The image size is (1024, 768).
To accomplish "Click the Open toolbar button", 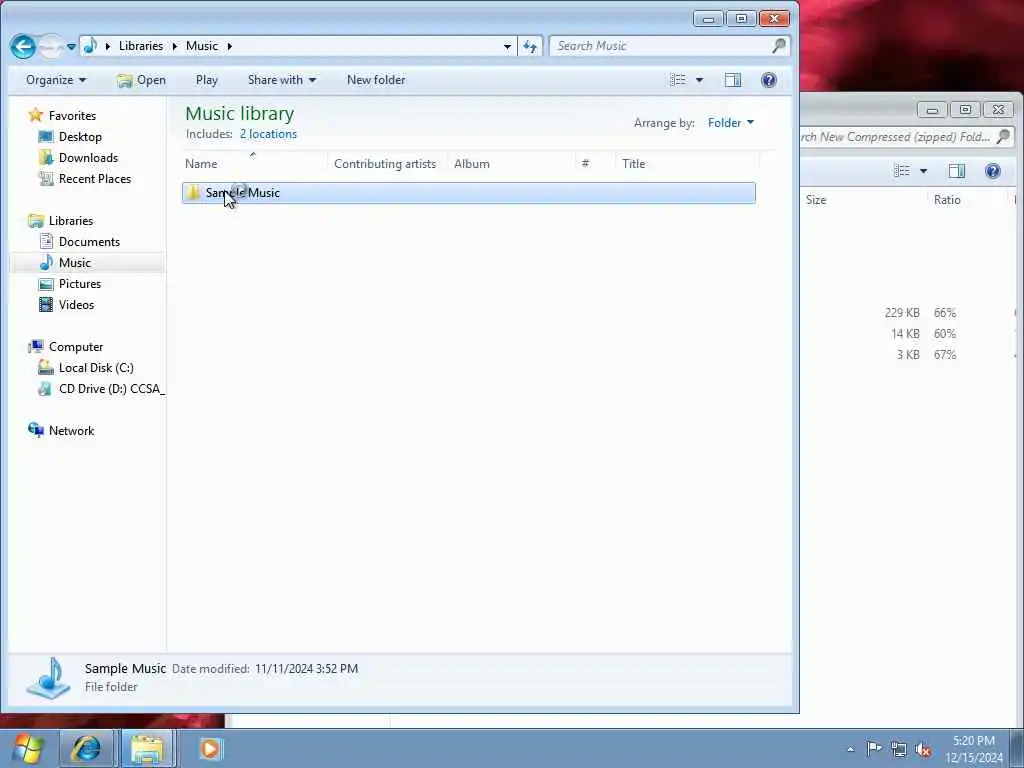I will tap(141, 80).
